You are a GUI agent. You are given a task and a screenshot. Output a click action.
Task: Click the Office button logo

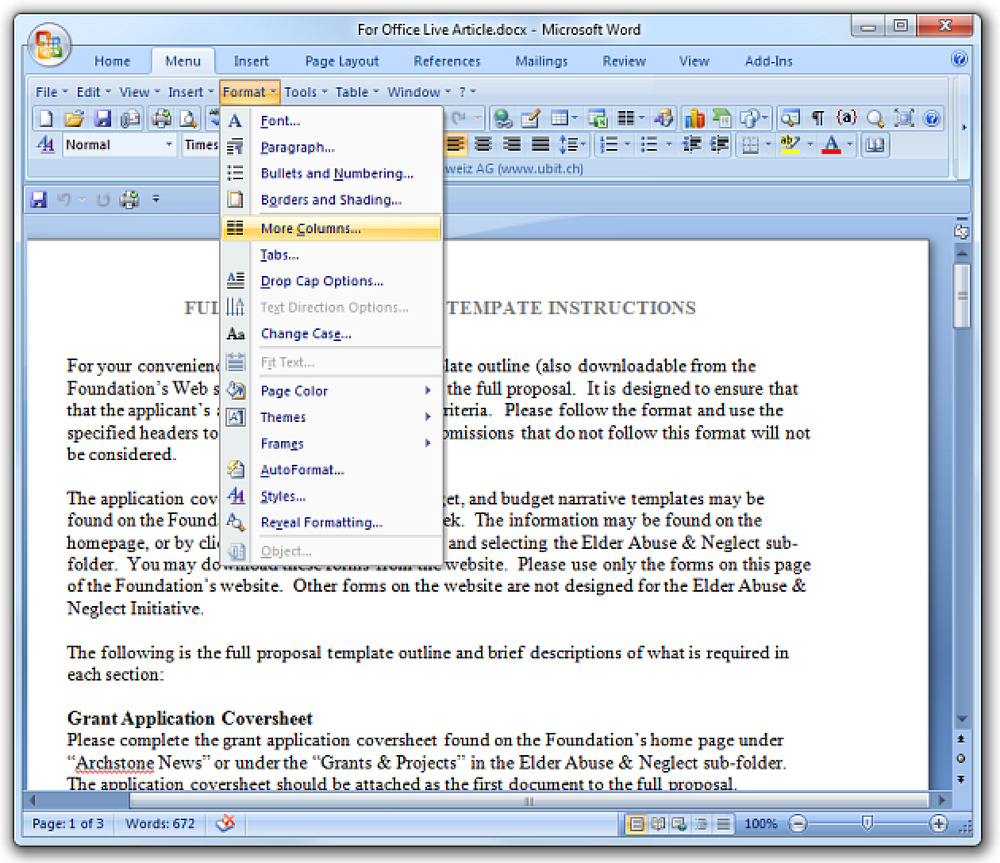coord(48,45)
